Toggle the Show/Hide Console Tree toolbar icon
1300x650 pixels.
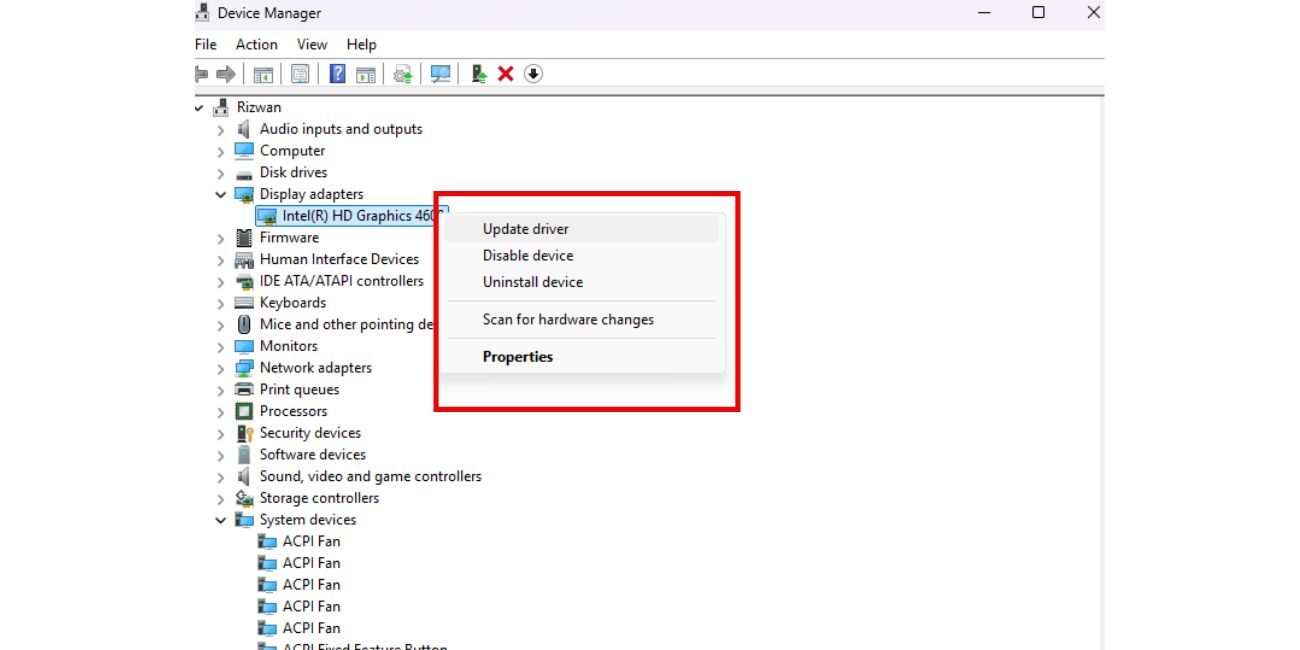[x=263, y=74]
